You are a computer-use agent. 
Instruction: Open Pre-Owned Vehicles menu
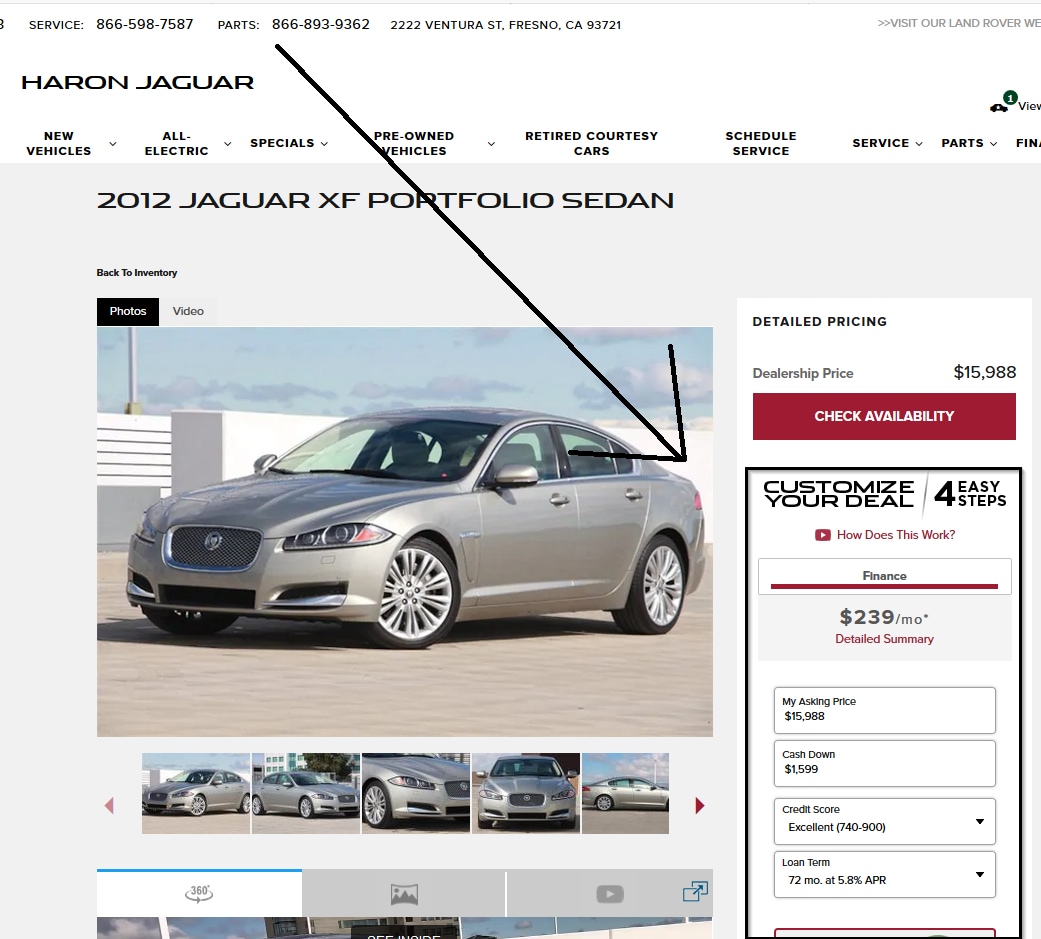pyautogui.click(x=414, y=143)
